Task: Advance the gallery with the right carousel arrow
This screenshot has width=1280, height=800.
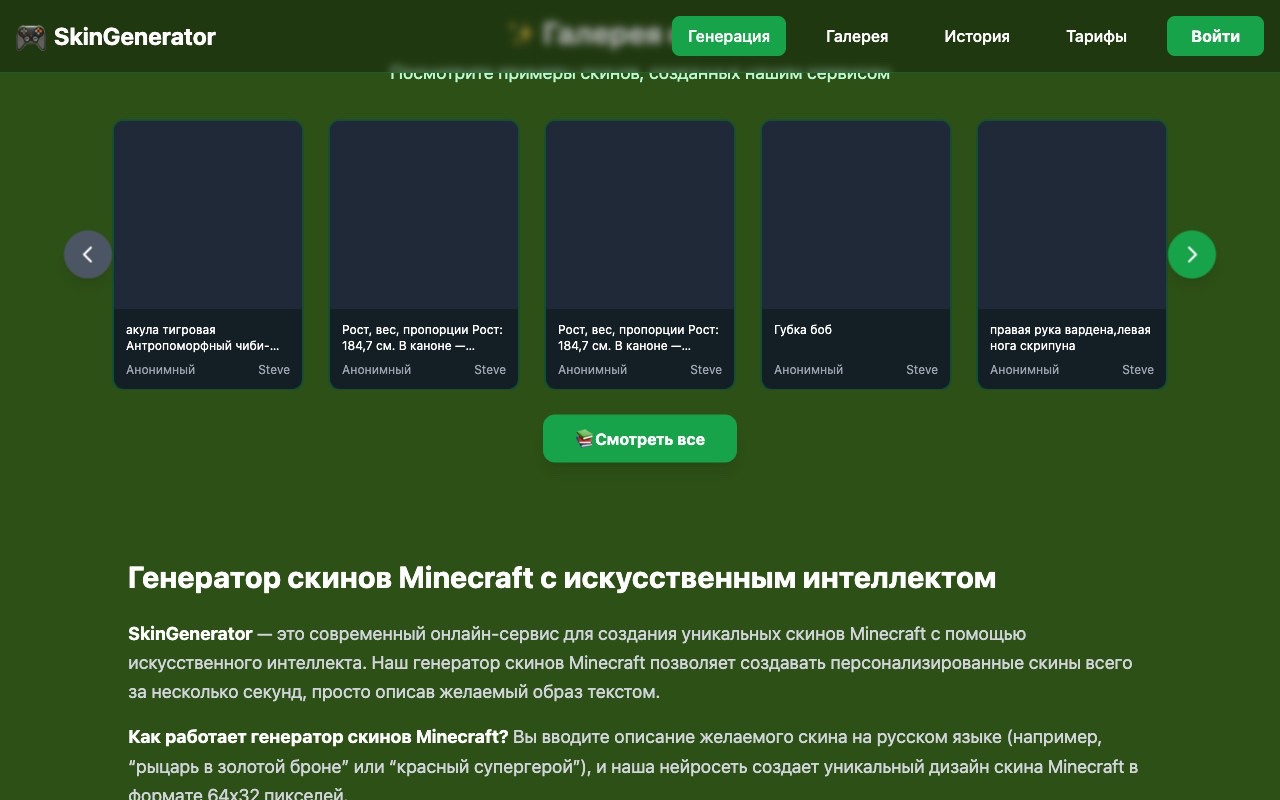Action: coord(1192,255)
